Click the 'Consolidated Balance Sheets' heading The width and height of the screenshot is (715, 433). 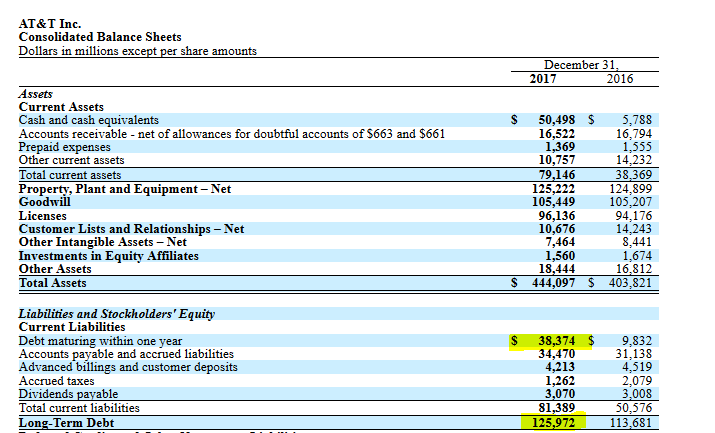pos(100,37)
